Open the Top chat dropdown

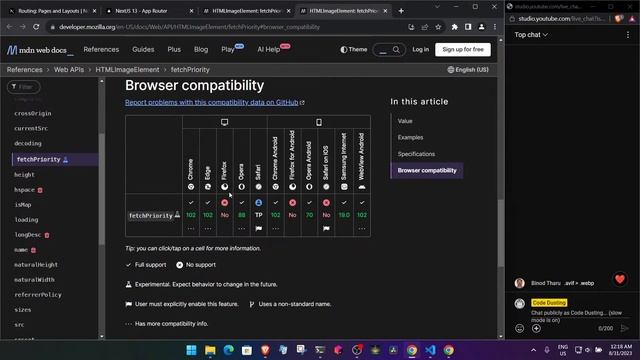(x=531, y=35)
